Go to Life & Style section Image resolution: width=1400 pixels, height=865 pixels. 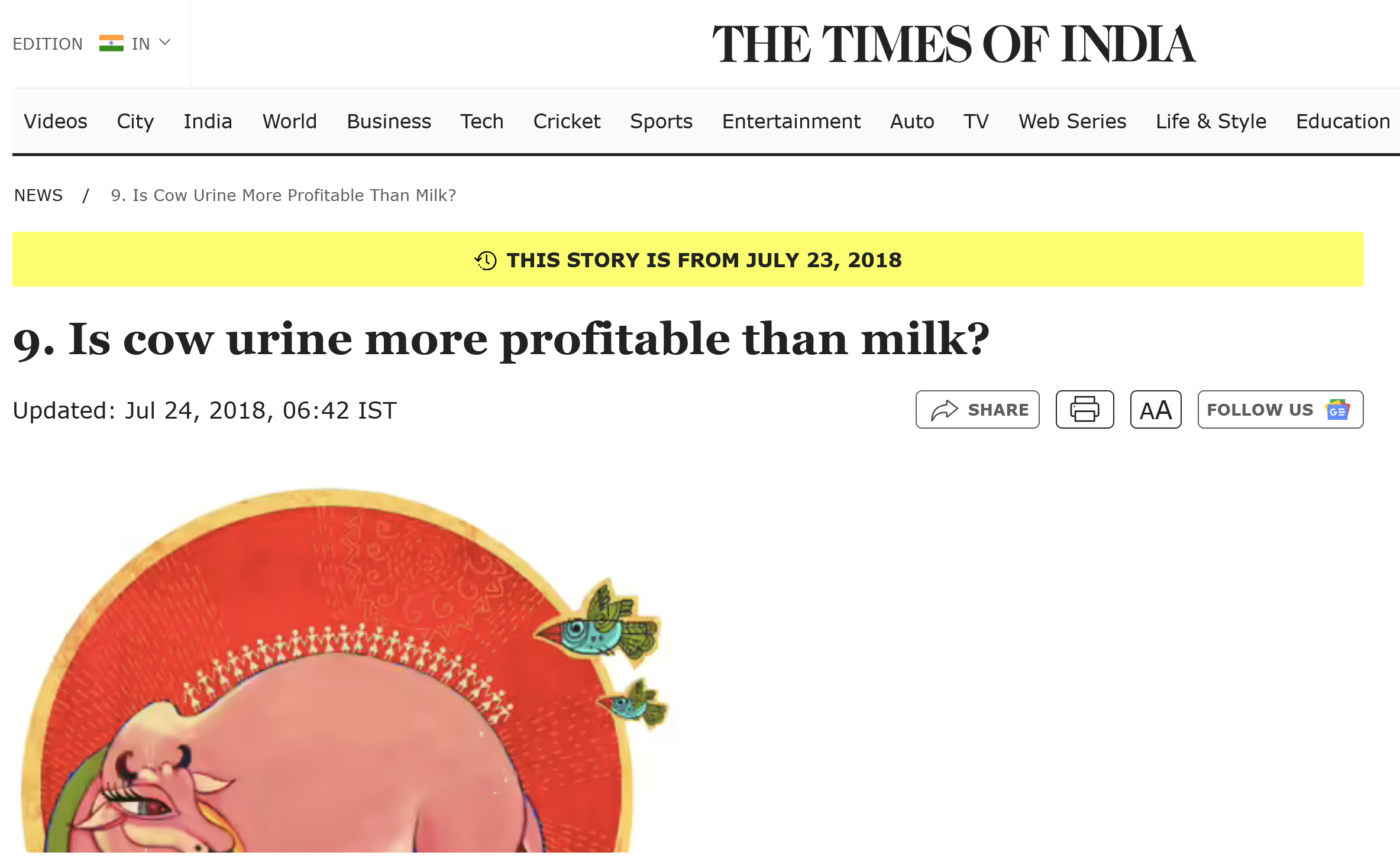click(1211, 121)
